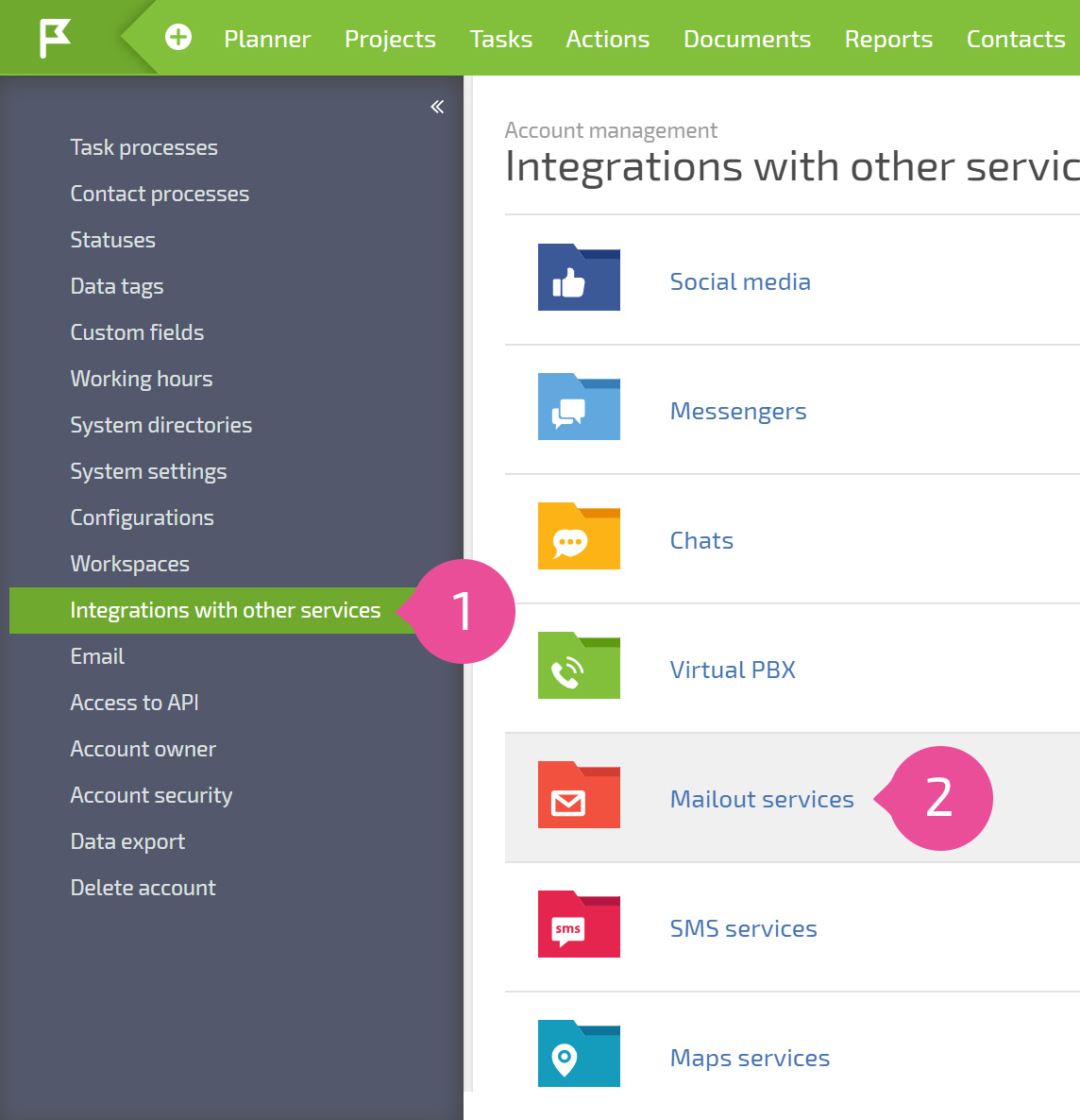This screenshot has width=1080, height=1120.
Task: Click the Messengers link
Action: [x=738, y=411]
